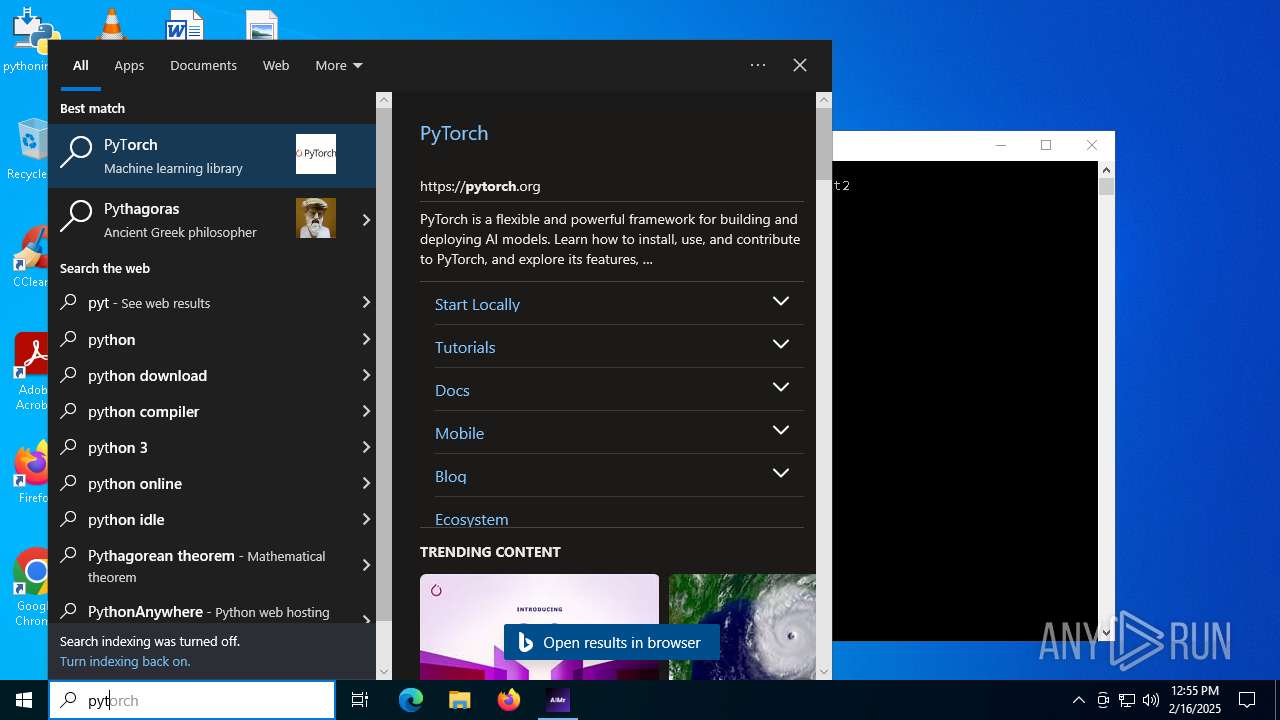
Task: Open the search options ellipsis menu
Action: pyautogui.click(x=758, y=65)
